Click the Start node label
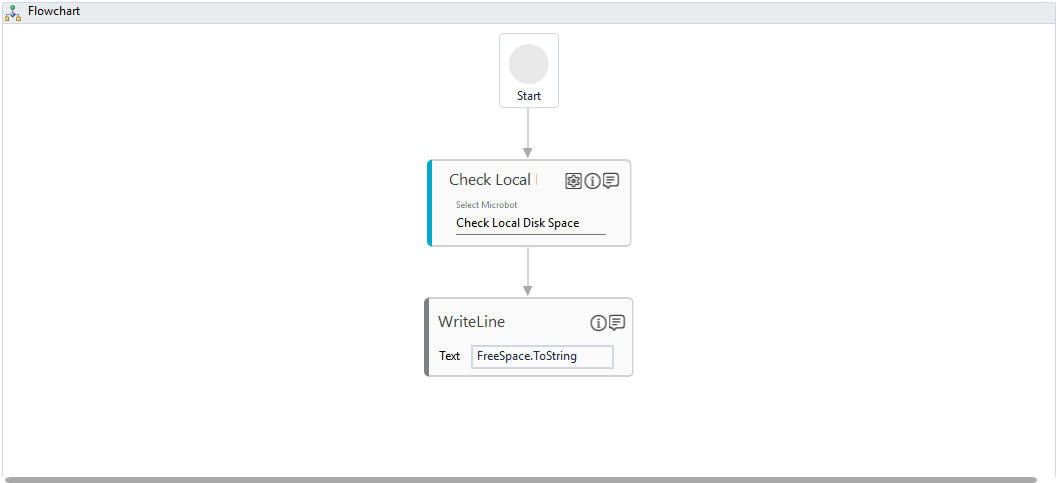This screenshot has height=483, width=1062. point(529,96)
